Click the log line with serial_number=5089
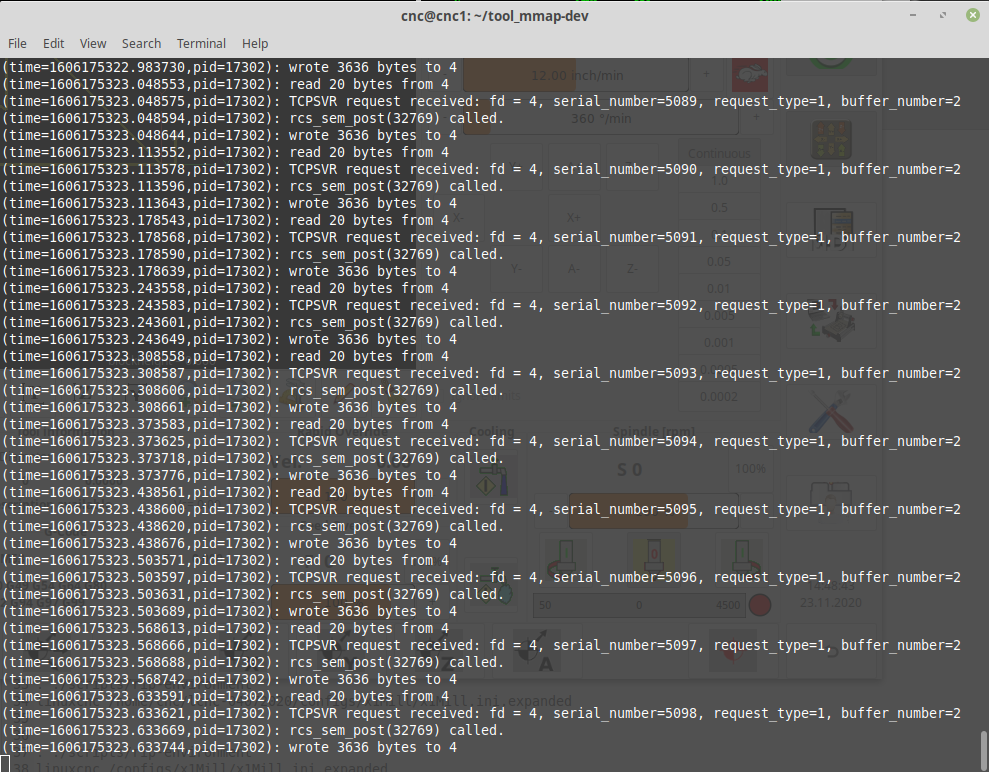 [x=480, y=101]
